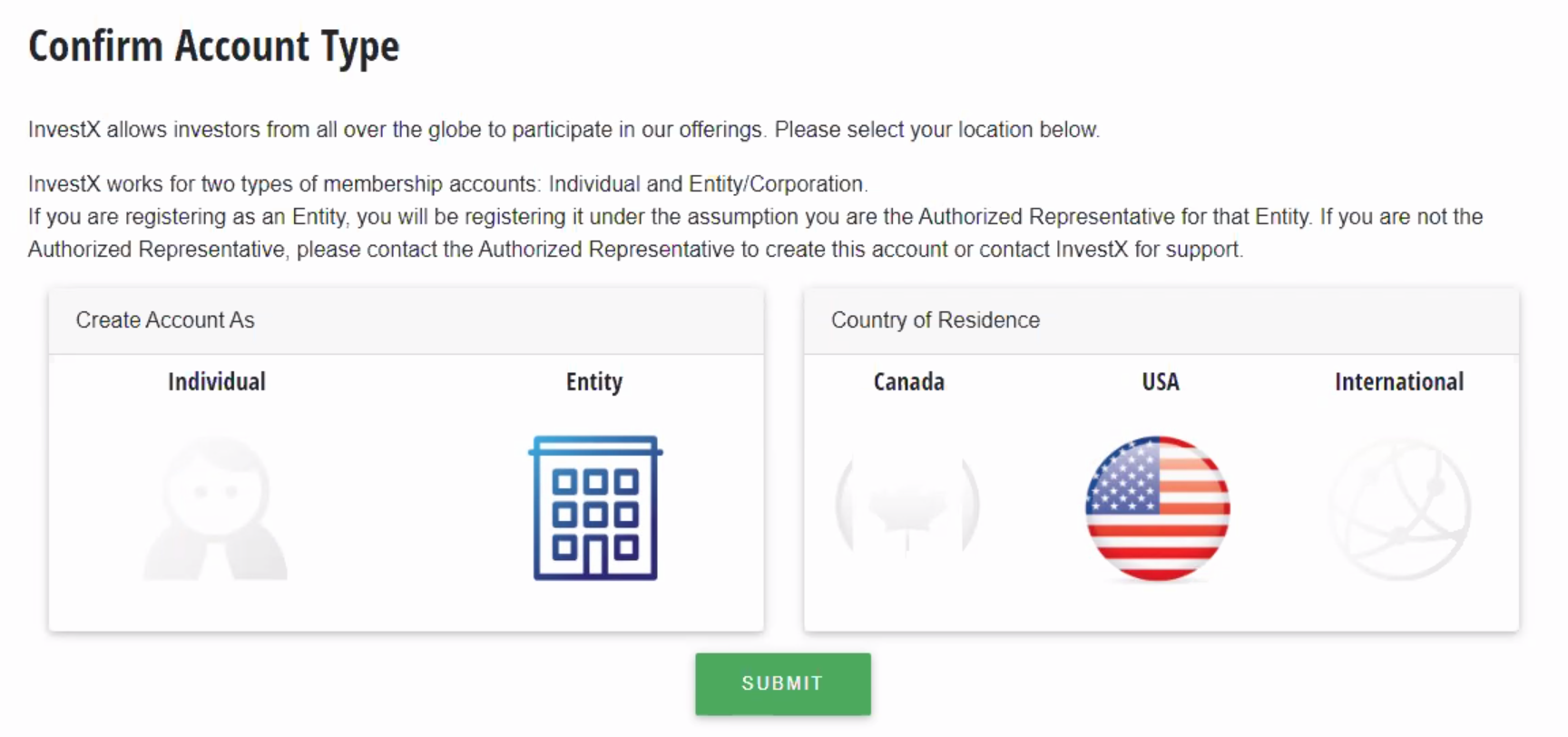Choose the International globe icon
1568x737 pixels.
pos(1400,508)
